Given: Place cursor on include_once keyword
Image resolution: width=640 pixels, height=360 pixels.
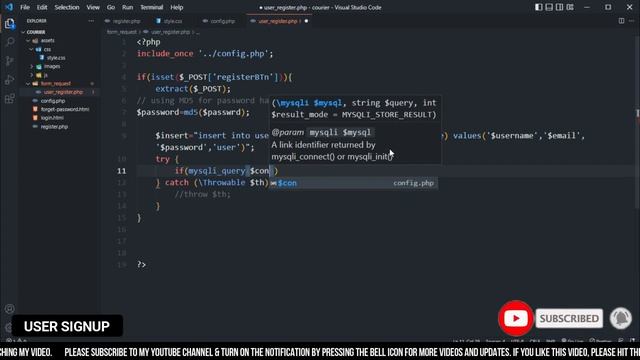Looking at the screenshot, I should pyautogui.click(x=165, y=53).
